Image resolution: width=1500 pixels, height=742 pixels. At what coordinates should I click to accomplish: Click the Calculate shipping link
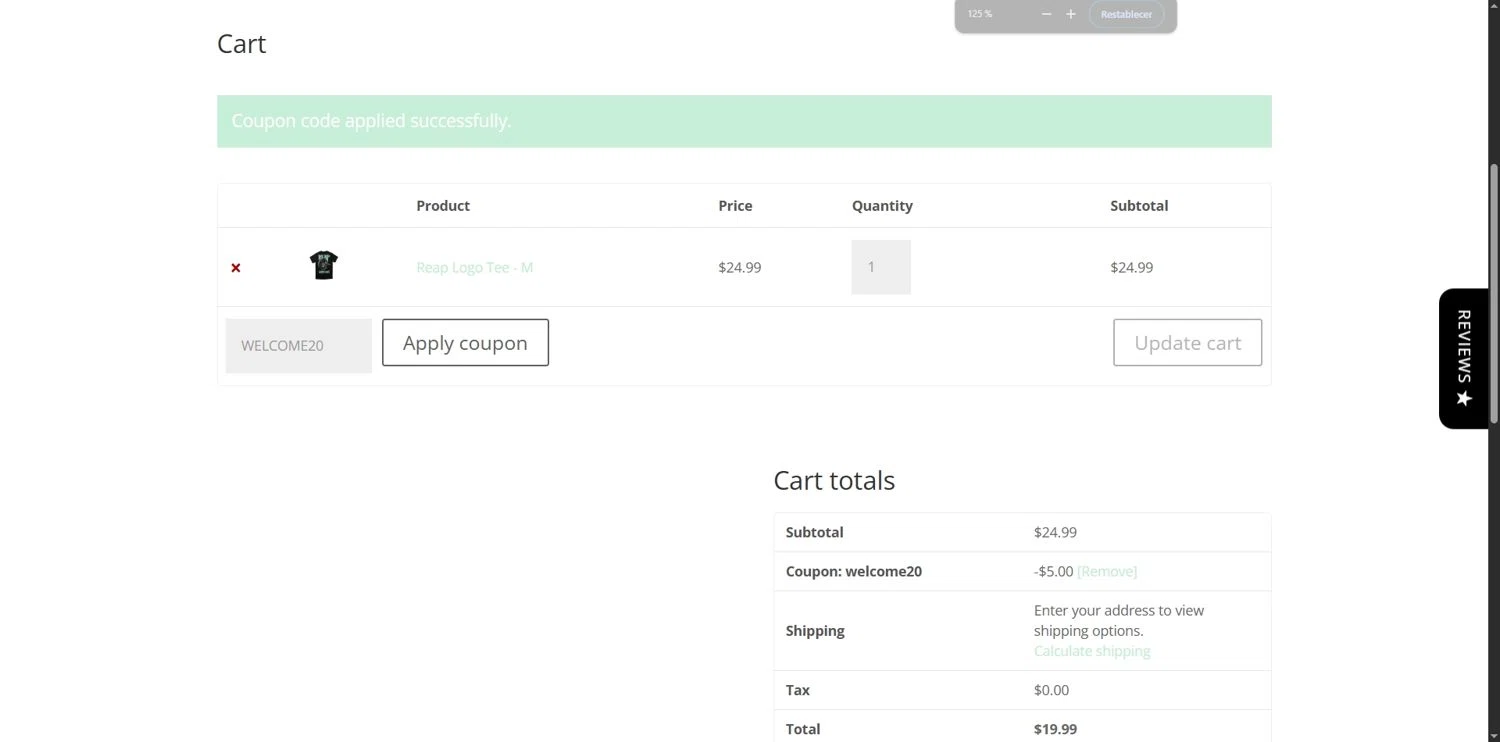coord(1092,651)
